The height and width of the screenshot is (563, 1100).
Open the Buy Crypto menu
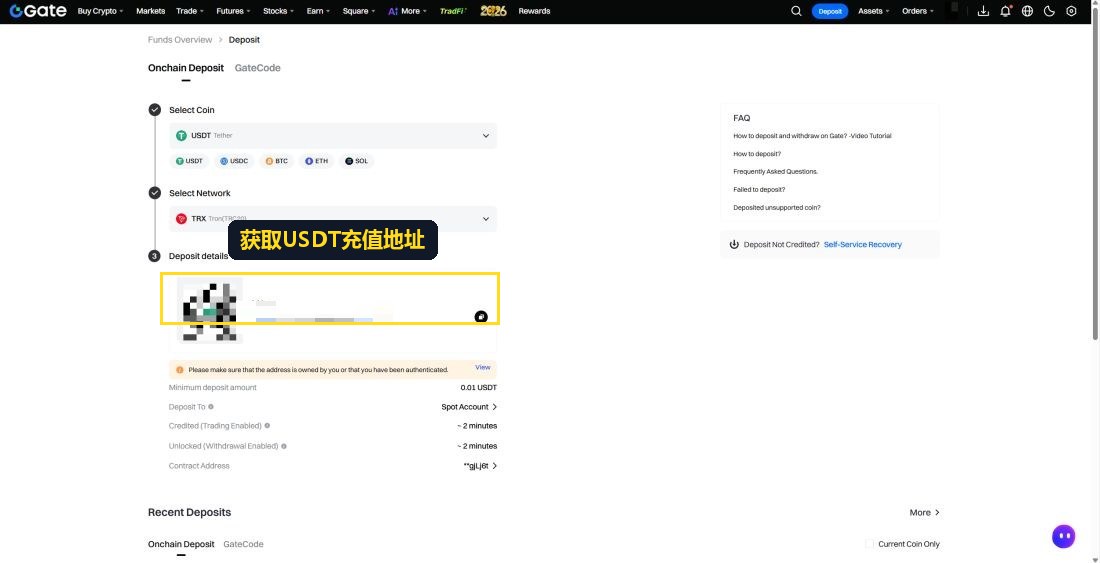(x=100, y=11)
